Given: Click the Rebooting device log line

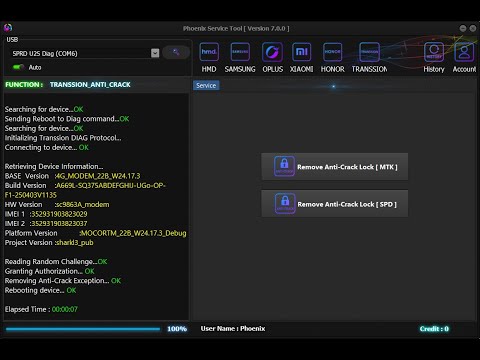Looking at the screenshot, I should pyautogui.click(x=40, y=290).
